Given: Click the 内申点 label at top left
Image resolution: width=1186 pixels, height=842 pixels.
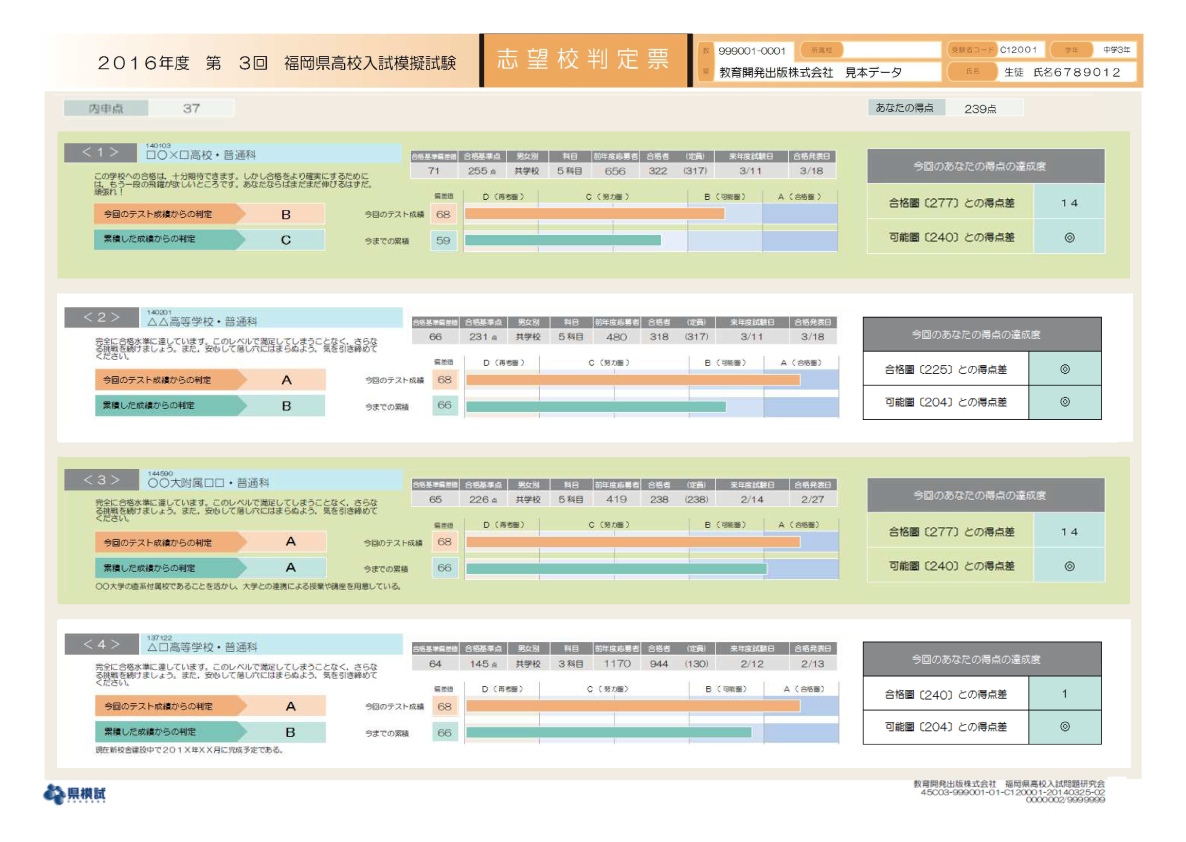Looking at the screenshot, I should 105,108.
